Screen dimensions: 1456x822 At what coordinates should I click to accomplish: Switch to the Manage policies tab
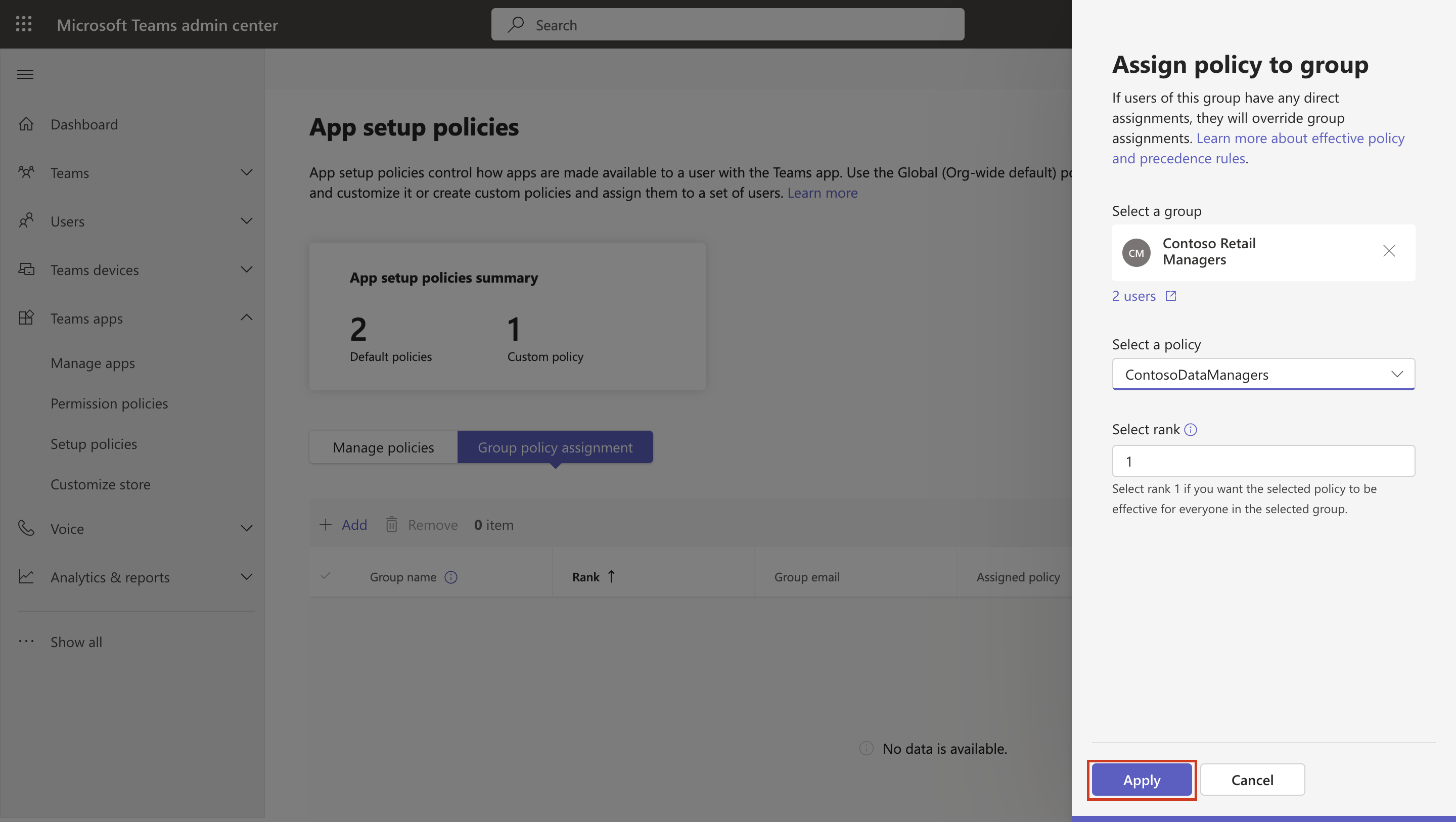pos(383,447)
